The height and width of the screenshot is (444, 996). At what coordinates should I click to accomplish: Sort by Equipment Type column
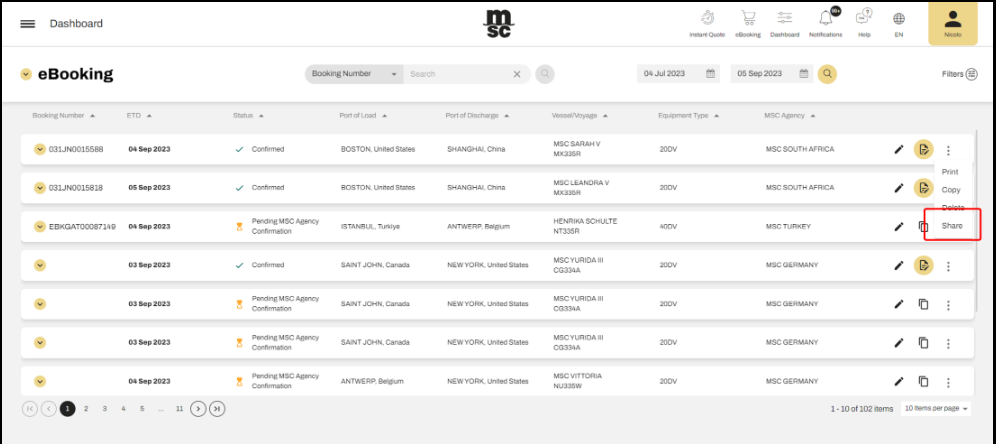click(689, 116)
